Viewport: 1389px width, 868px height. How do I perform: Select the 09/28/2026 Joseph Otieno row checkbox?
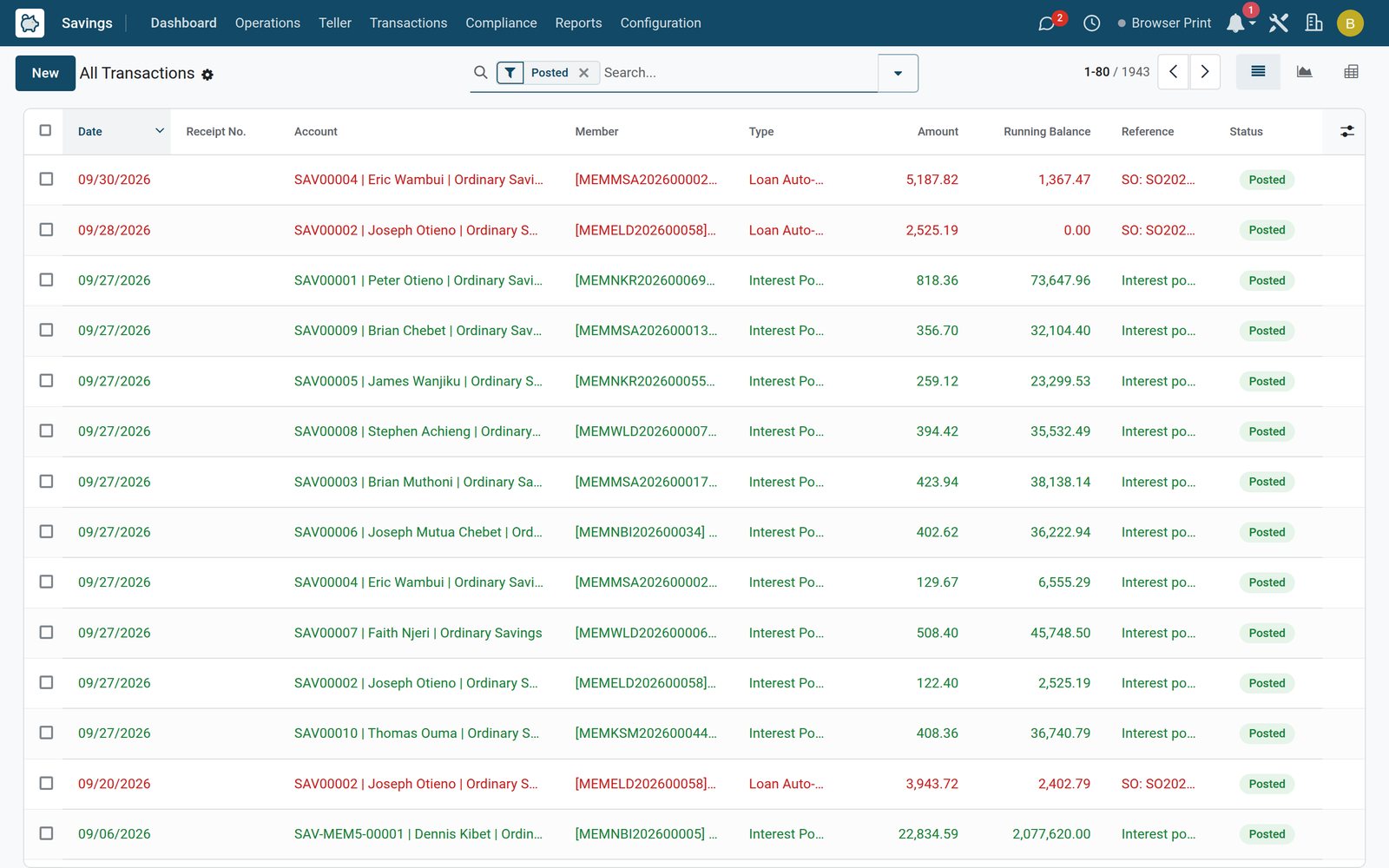[46, 229]
